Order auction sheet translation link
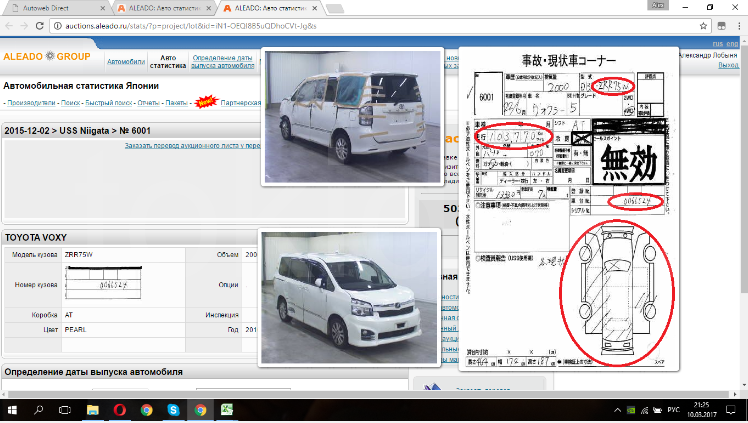748x423 pixels. 192,145
